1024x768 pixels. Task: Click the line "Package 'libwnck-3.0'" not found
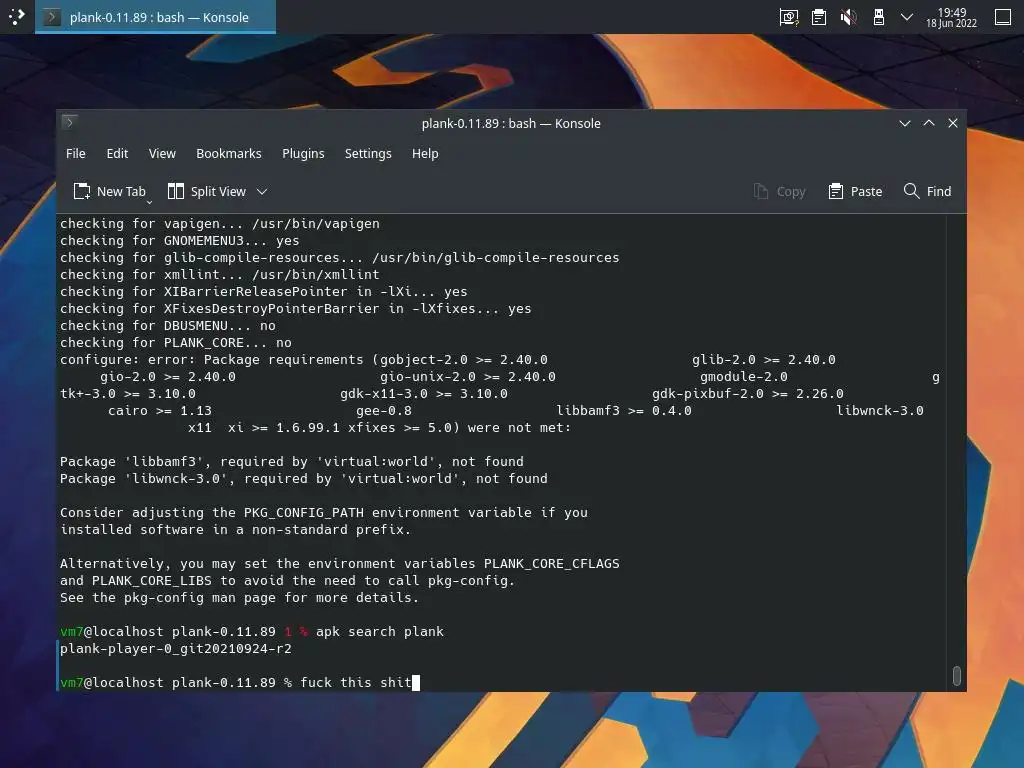point(304,479)
